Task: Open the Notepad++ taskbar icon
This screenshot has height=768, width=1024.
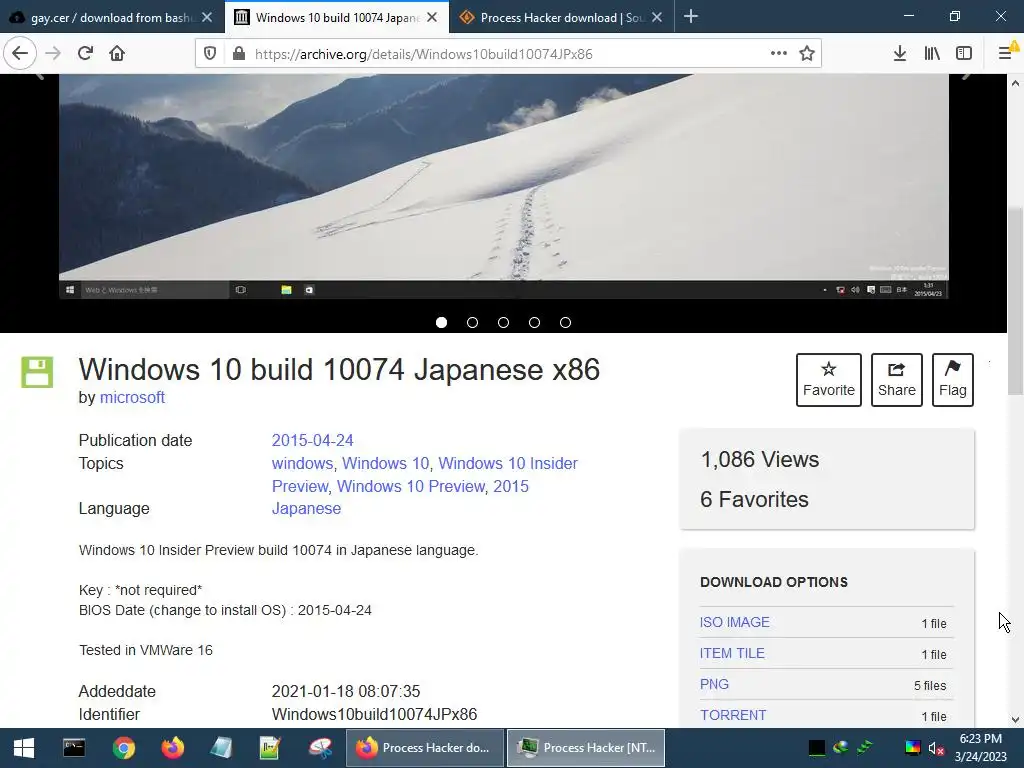Action: pyautogui.click(x=270, y=748)
